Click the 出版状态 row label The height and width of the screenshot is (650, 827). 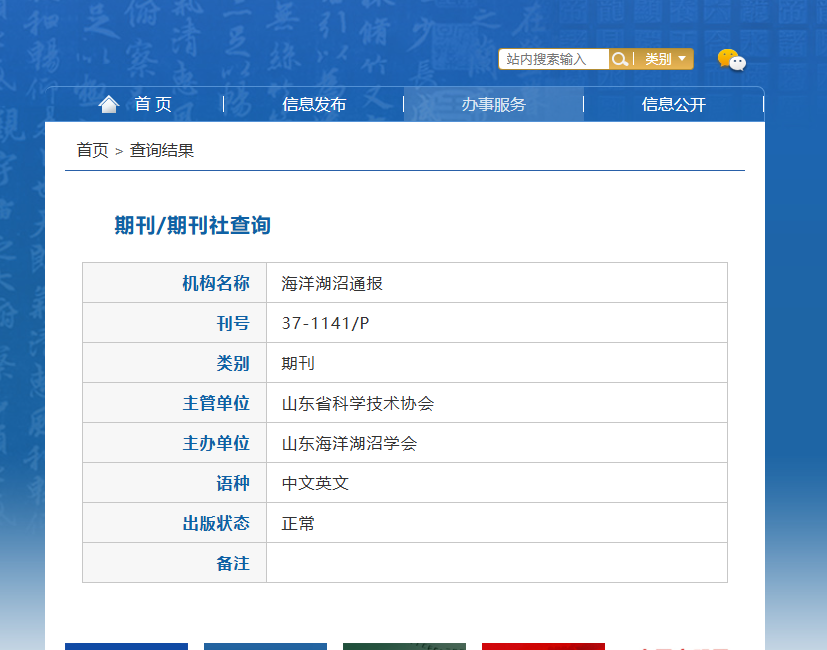tap(216, 523)
